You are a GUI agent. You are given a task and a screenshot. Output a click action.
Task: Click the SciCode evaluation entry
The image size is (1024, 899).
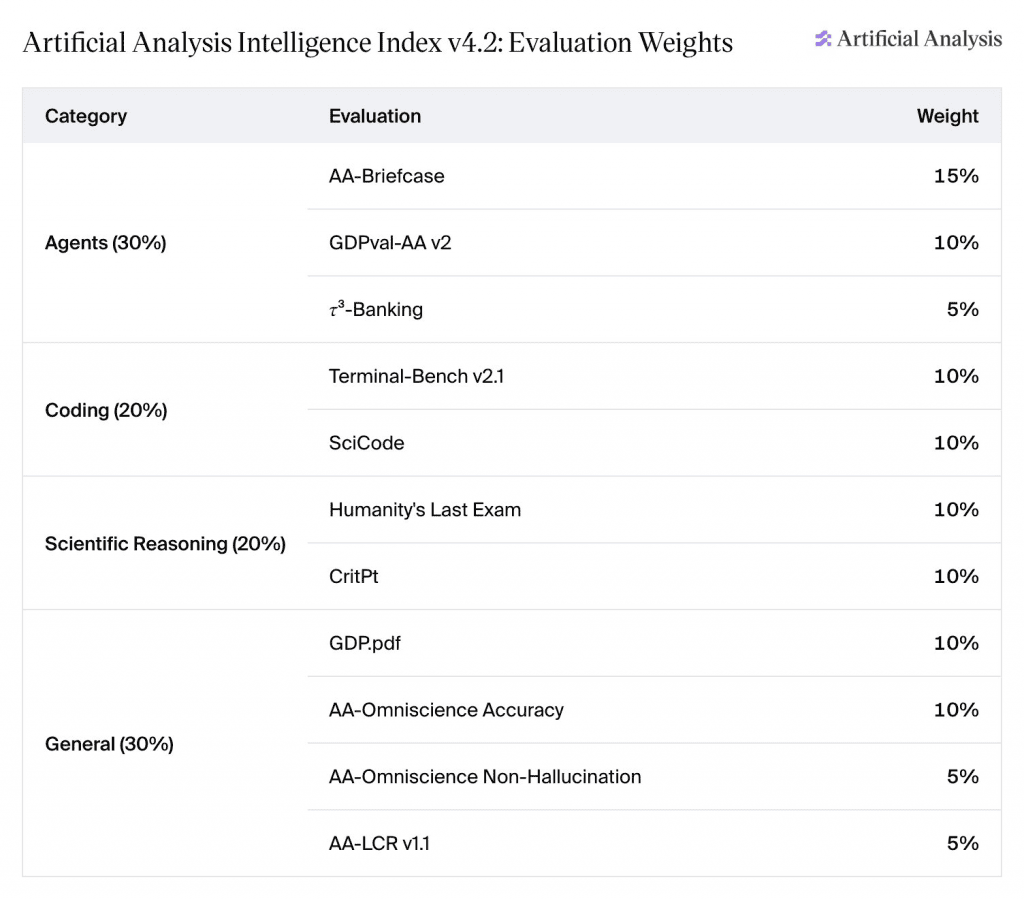pyautogui.click(x=366, y=443)
